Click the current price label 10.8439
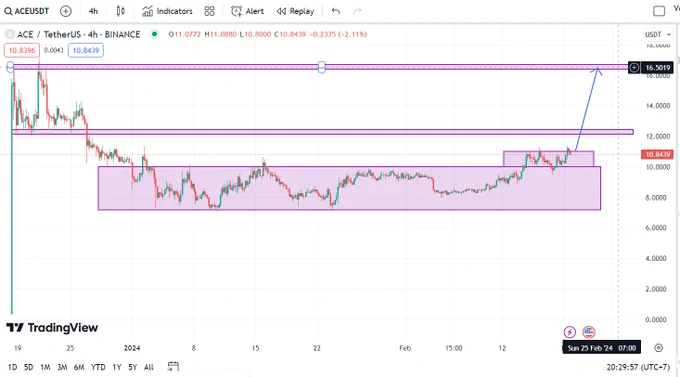Viewport: 680px width, 377px height. coord(657,154)
